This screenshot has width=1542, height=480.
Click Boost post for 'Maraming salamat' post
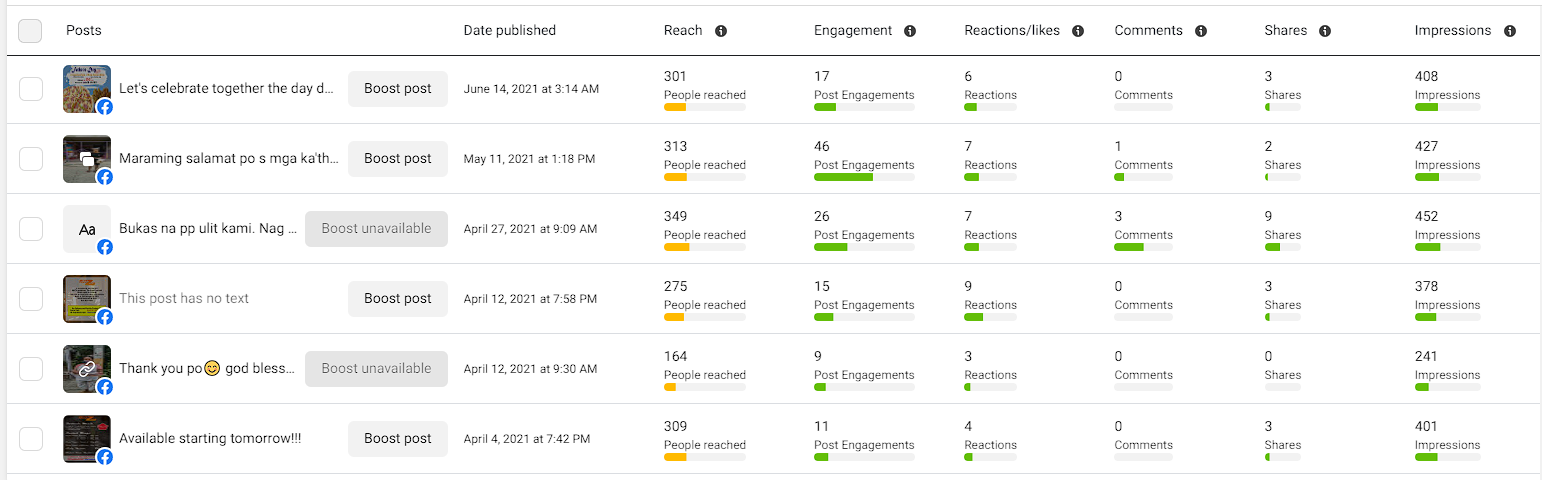(x=398, y=158)
